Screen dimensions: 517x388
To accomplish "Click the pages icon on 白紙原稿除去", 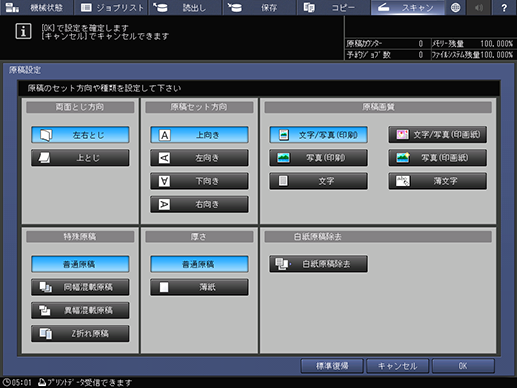I will [x=283, y=264].
